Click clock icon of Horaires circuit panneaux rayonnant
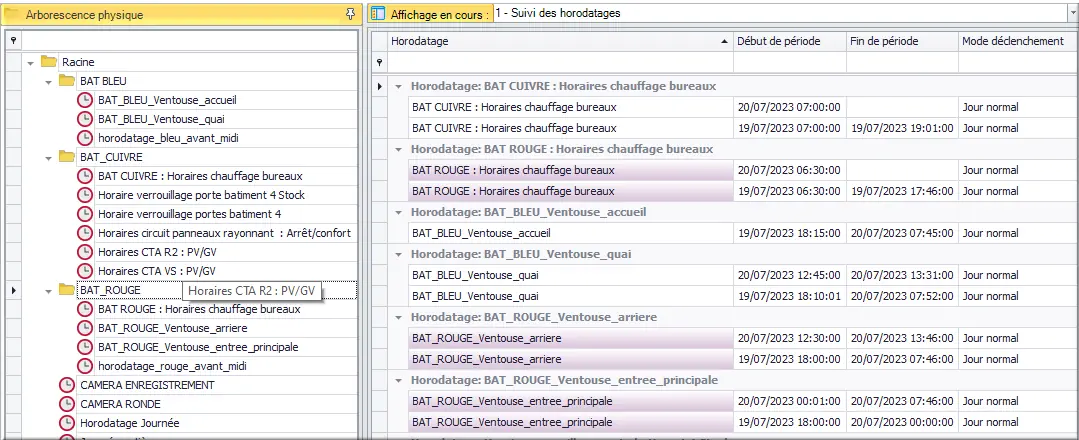Screen dimensions: 1079x440 85,233
